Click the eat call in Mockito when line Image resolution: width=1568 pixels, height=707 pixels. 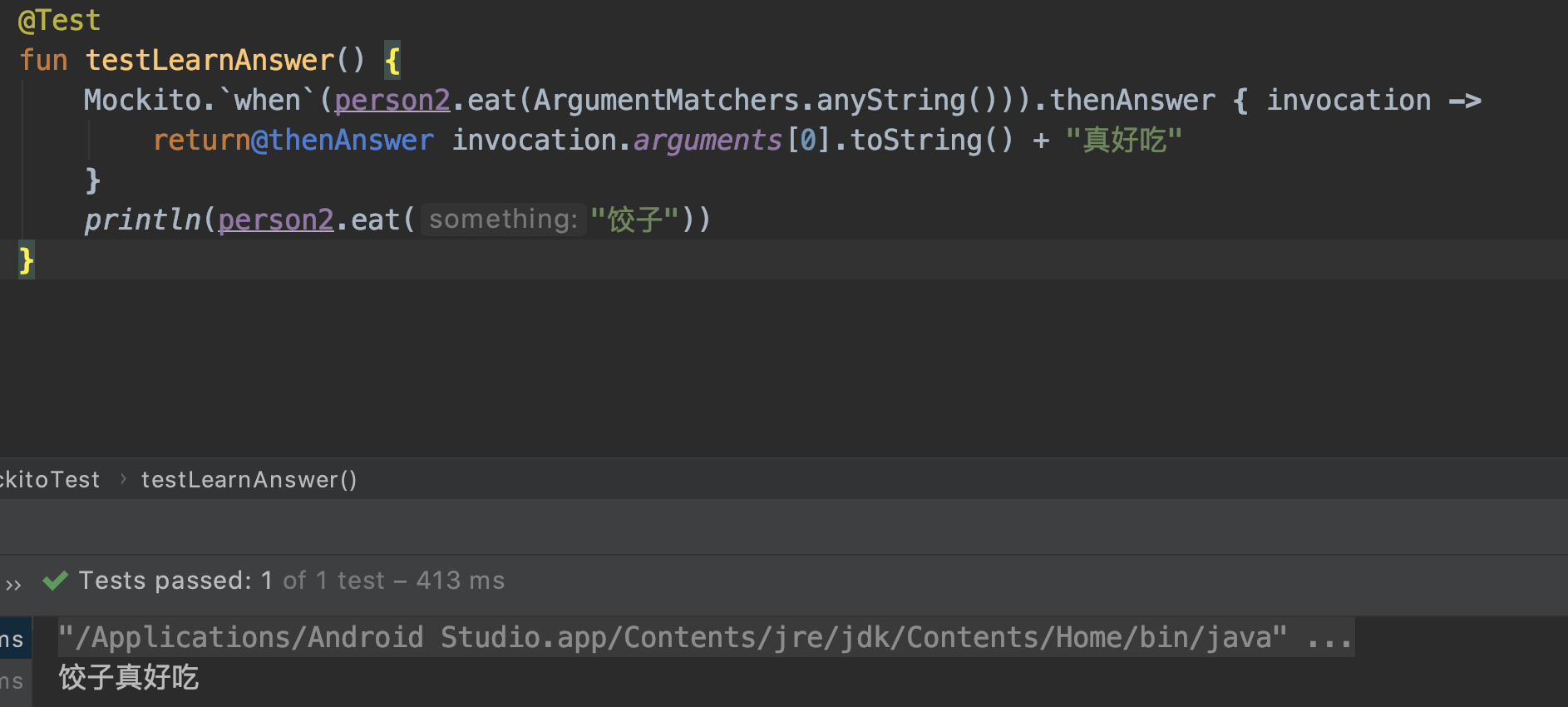point(491,100)
